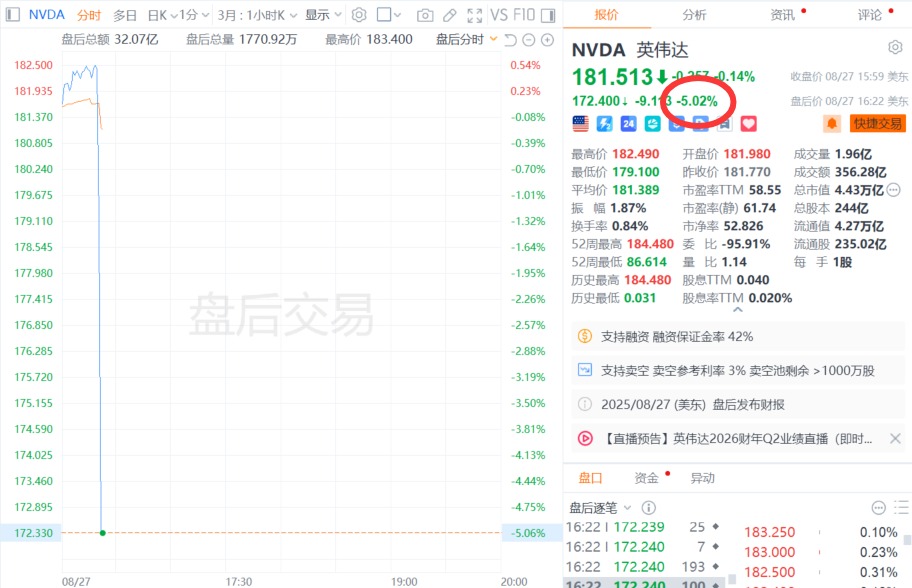Open the 显示 display dropdown
Viewport: 912px width, 588px height.
pos(323,15)
